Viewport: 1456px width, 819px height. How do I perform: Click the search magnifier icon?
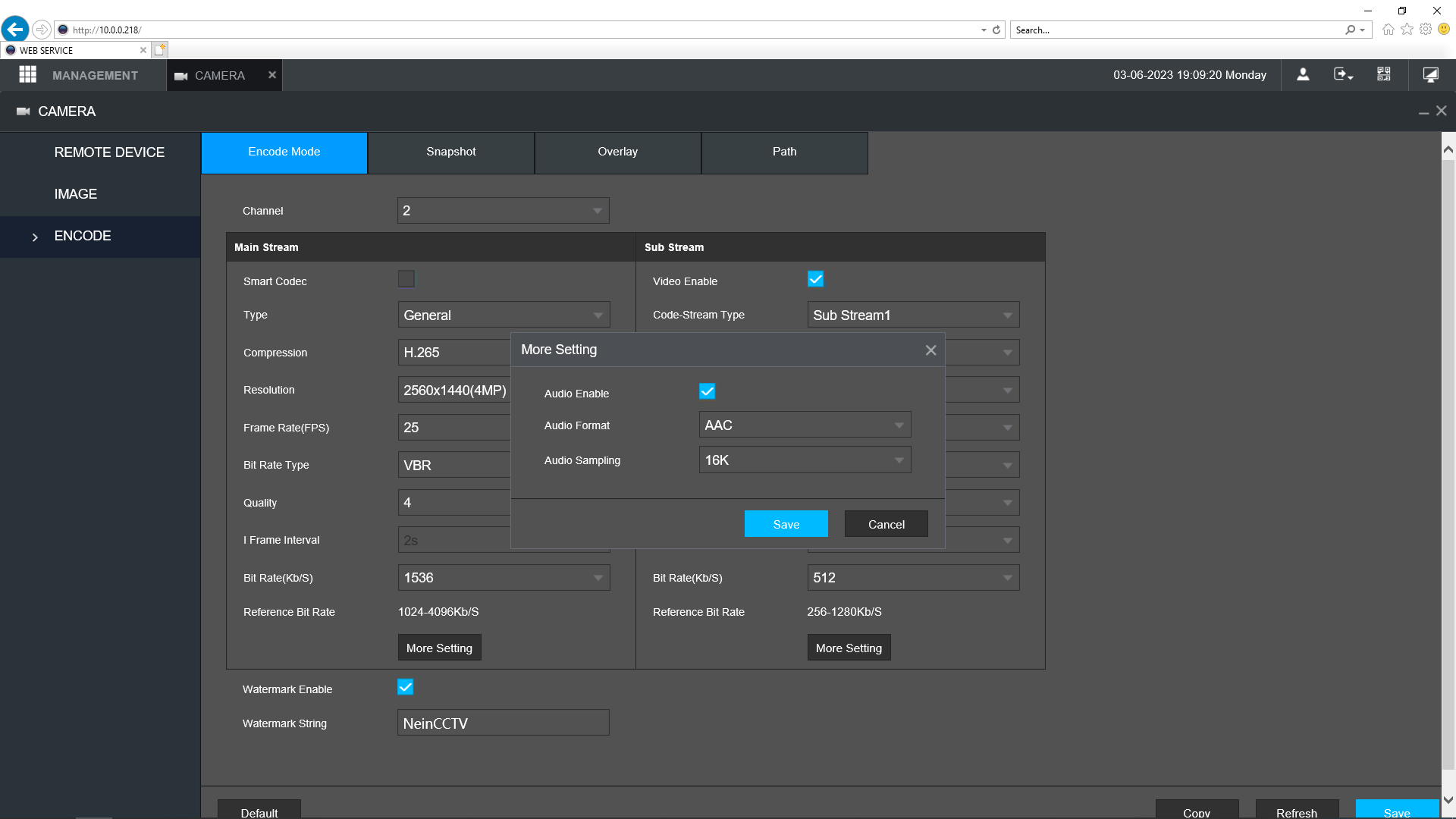[x=1351, y=30]
